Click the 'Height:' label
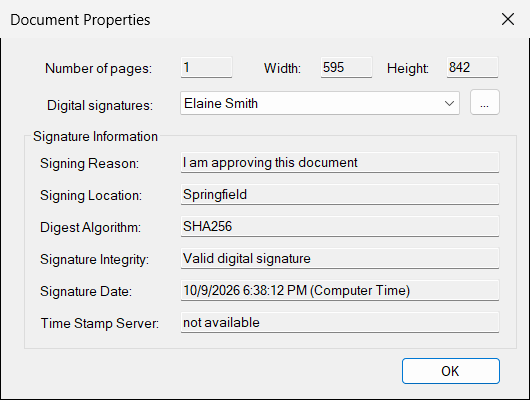The height and width of the screenshot is (400, 530). [x=408, y=69]
